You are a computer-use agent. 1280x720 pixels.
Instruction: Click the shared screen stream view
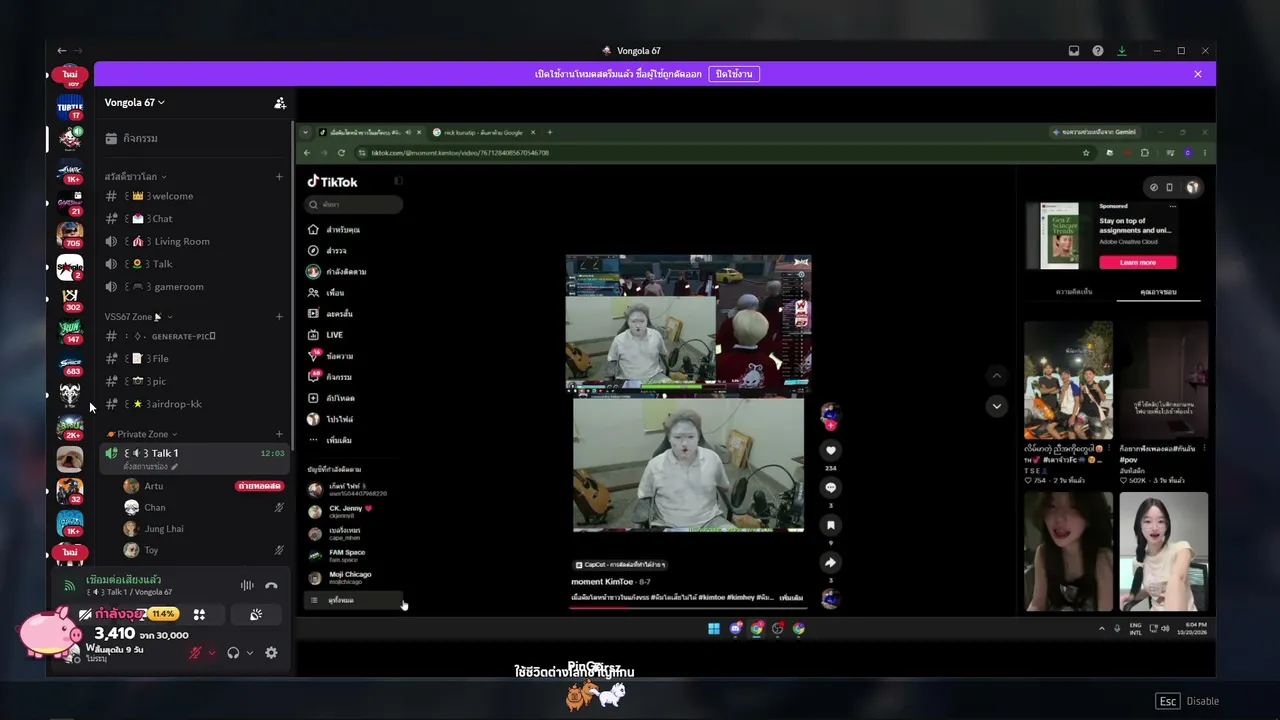(x=755, y=382)
